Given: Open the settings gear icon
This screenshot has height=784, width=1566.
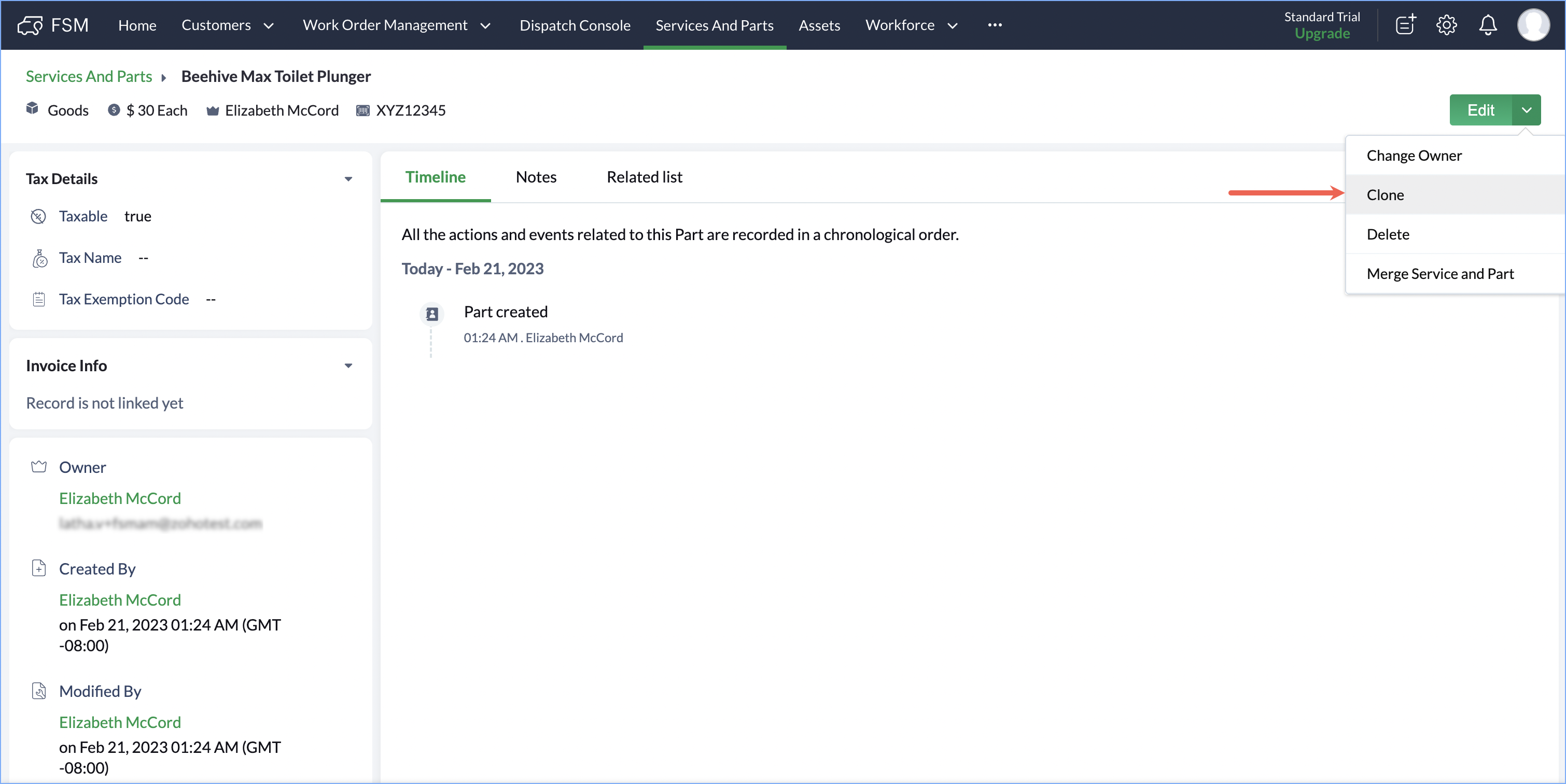Looking at the screenshot, I should click(1446, 25).
